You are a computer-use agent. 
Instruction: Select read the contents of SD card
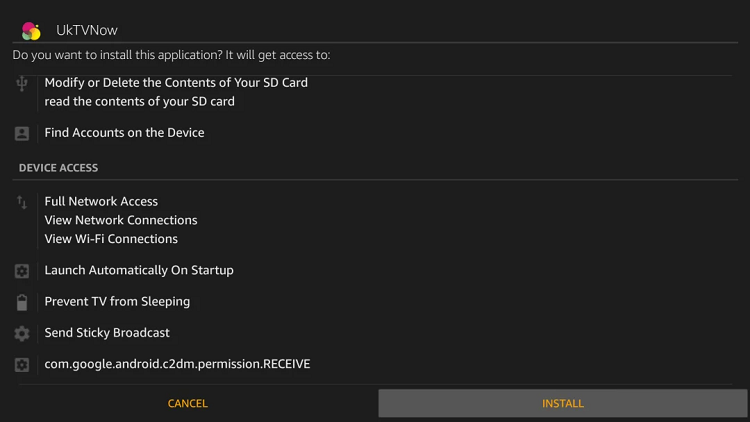tap(140, 101)
